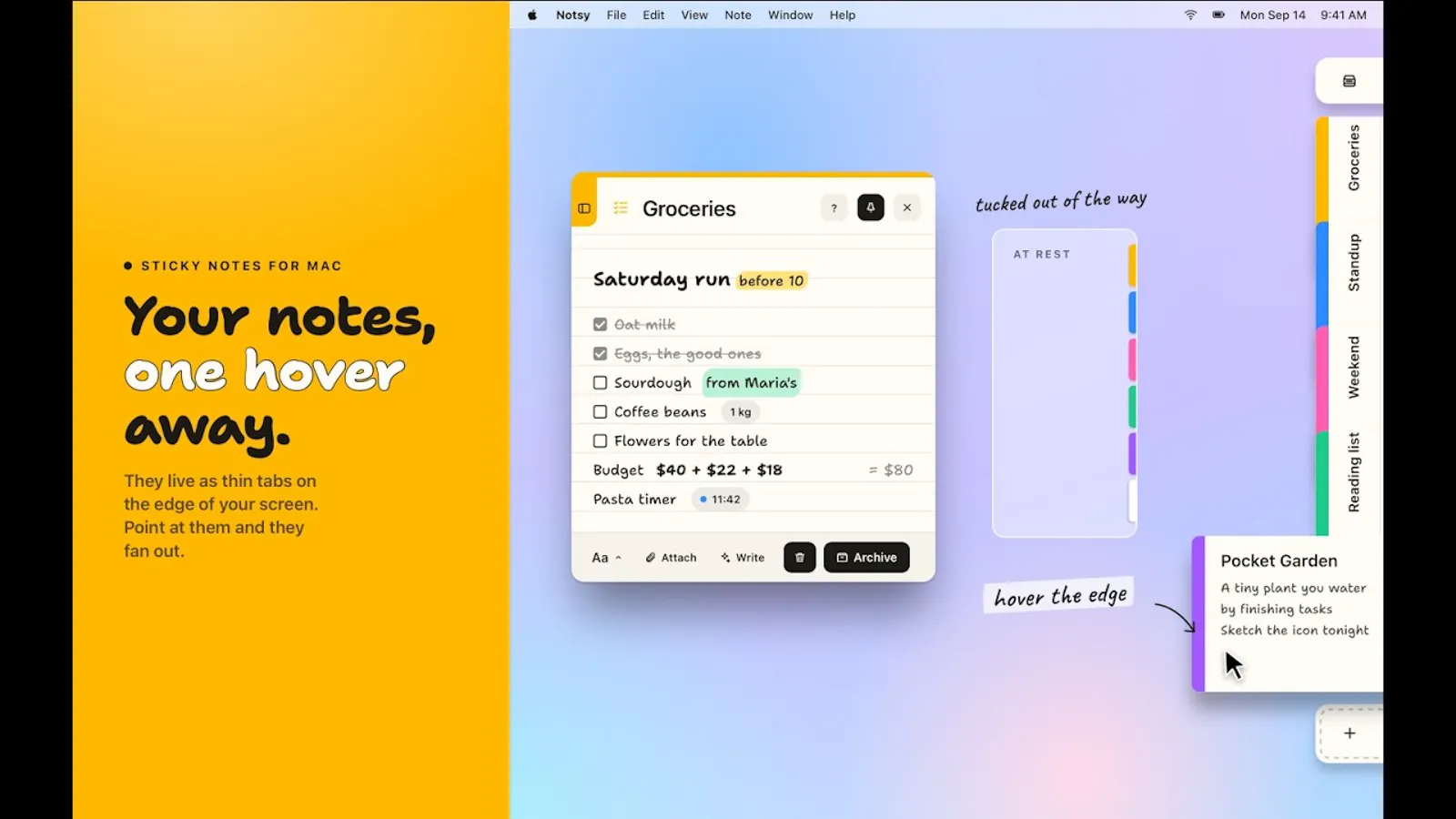Toggle the sidebar panel icon in Groceries note
1456x819 pixels.
pyautogui.click(x=584, y=208)
